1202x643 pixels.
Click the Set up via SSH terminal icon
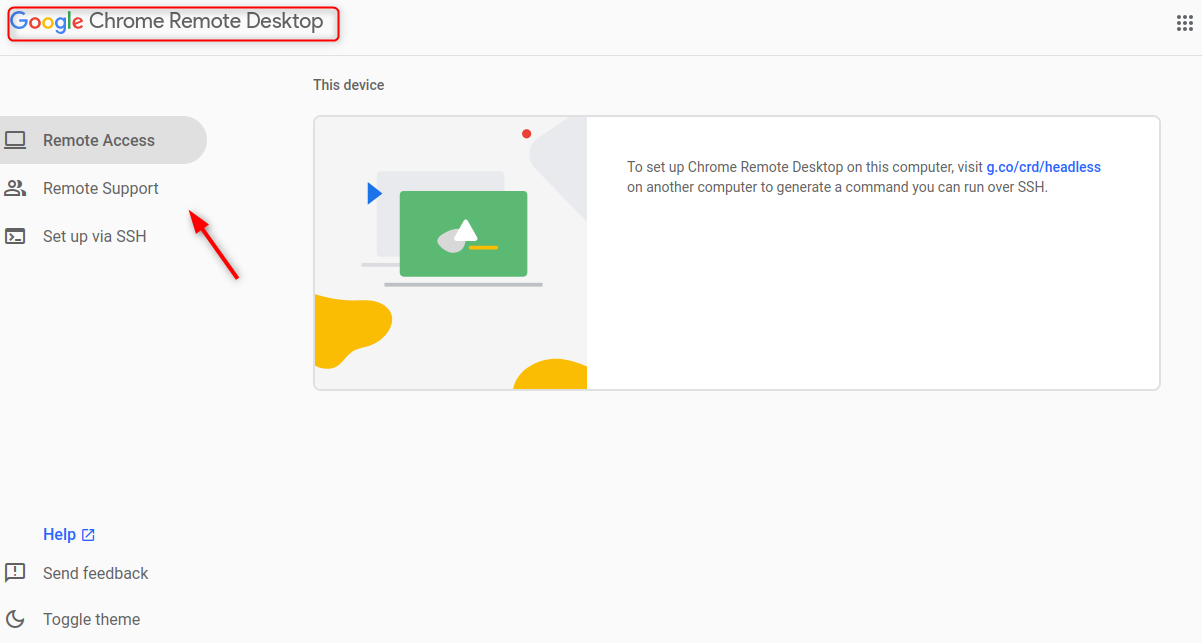(16, 236)
